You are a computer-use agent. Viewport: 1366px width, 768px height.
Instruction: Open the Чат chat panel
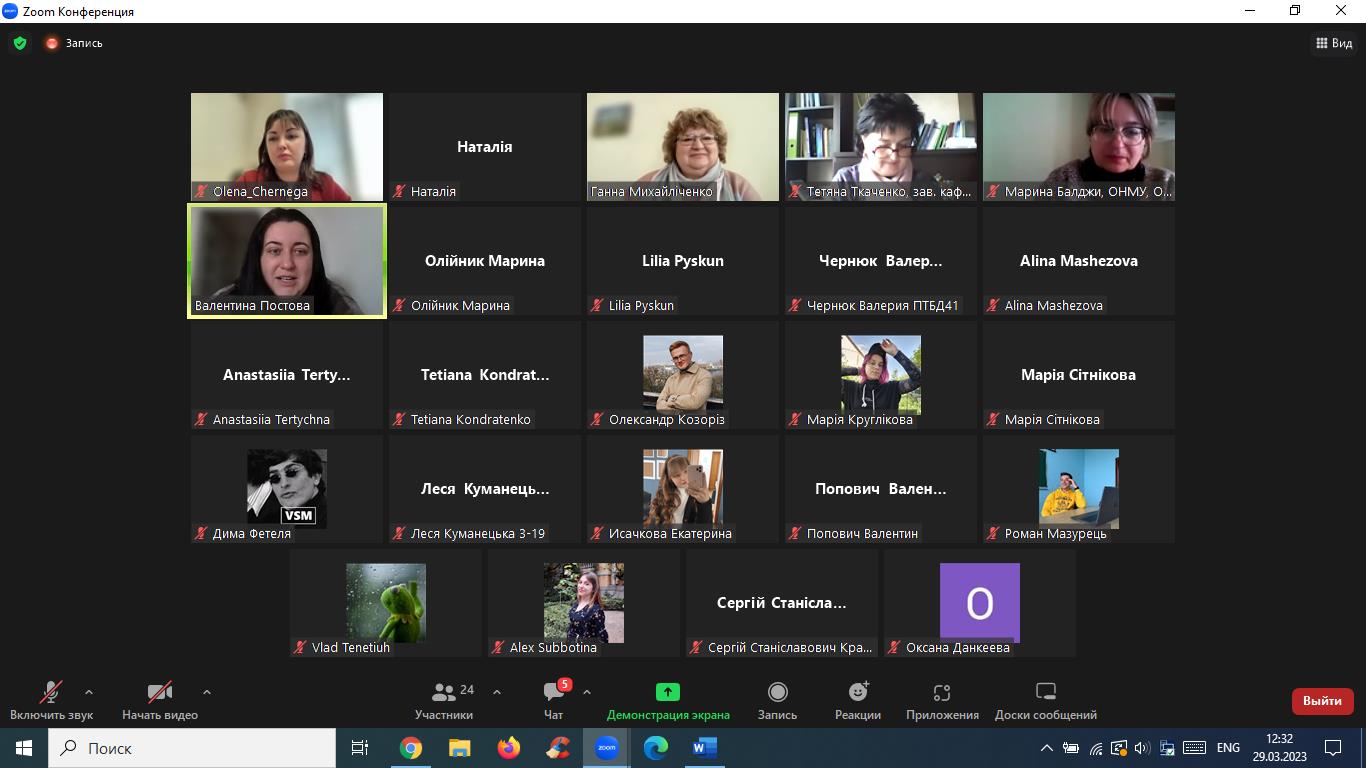point(554,700)
